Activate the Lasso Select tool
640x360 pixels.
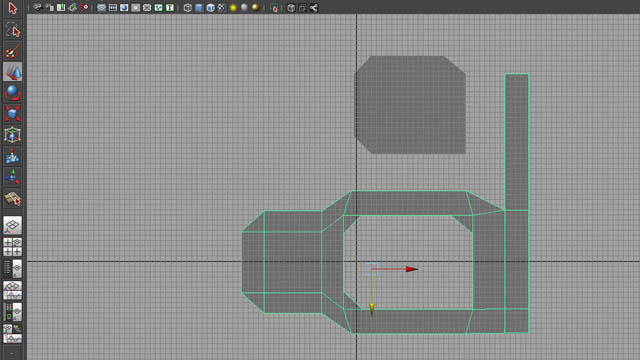[12, 30]
